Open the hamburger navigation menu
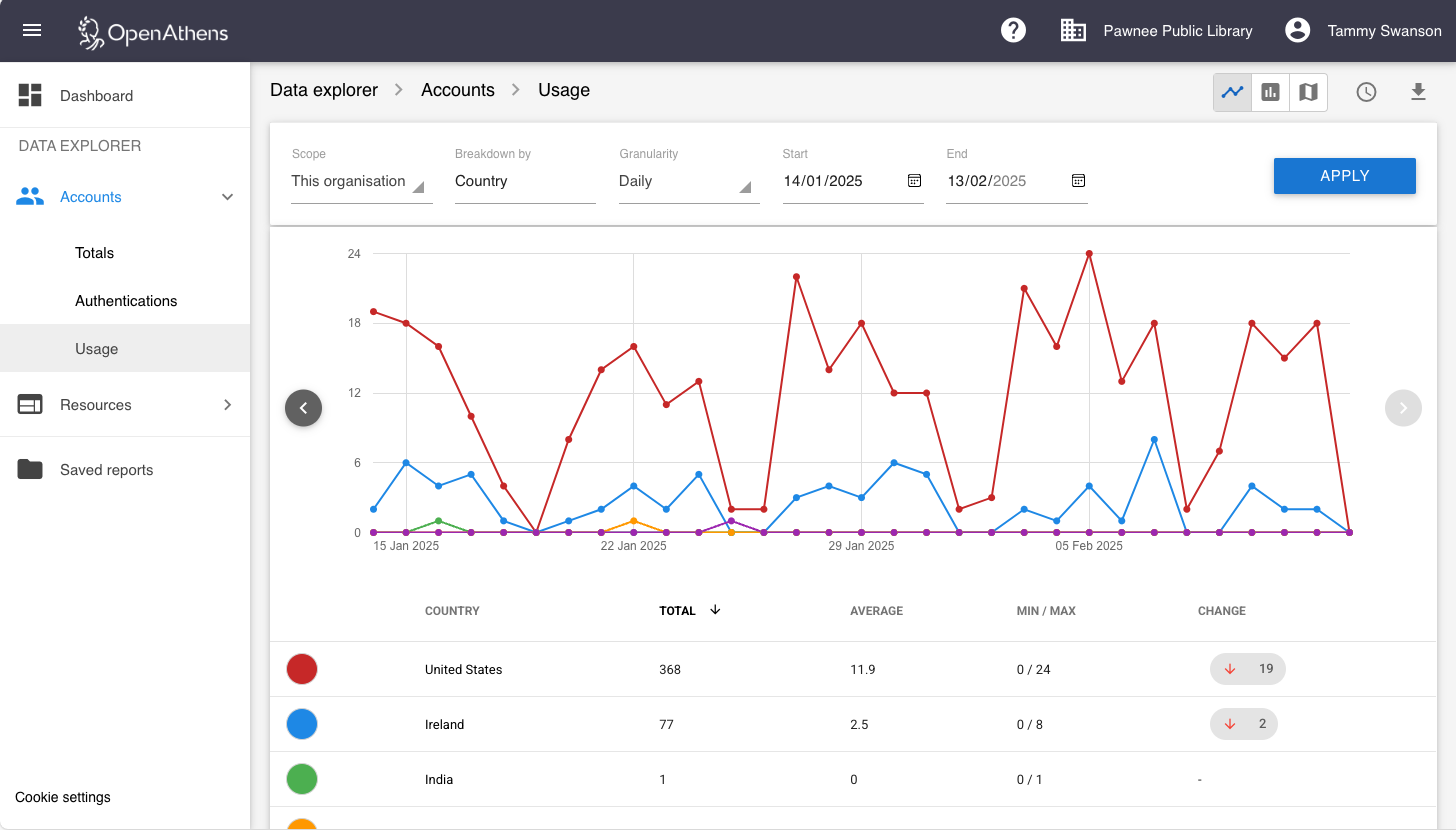This screenshot has height=830, width=1456. tap(31, 30)
